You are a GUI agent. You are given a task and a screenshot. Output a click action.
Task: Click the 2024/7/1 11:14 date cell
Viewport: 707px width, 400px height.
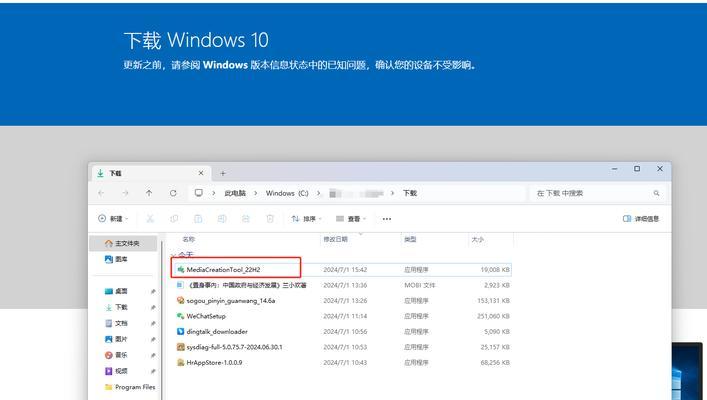[x=345, y=316]
